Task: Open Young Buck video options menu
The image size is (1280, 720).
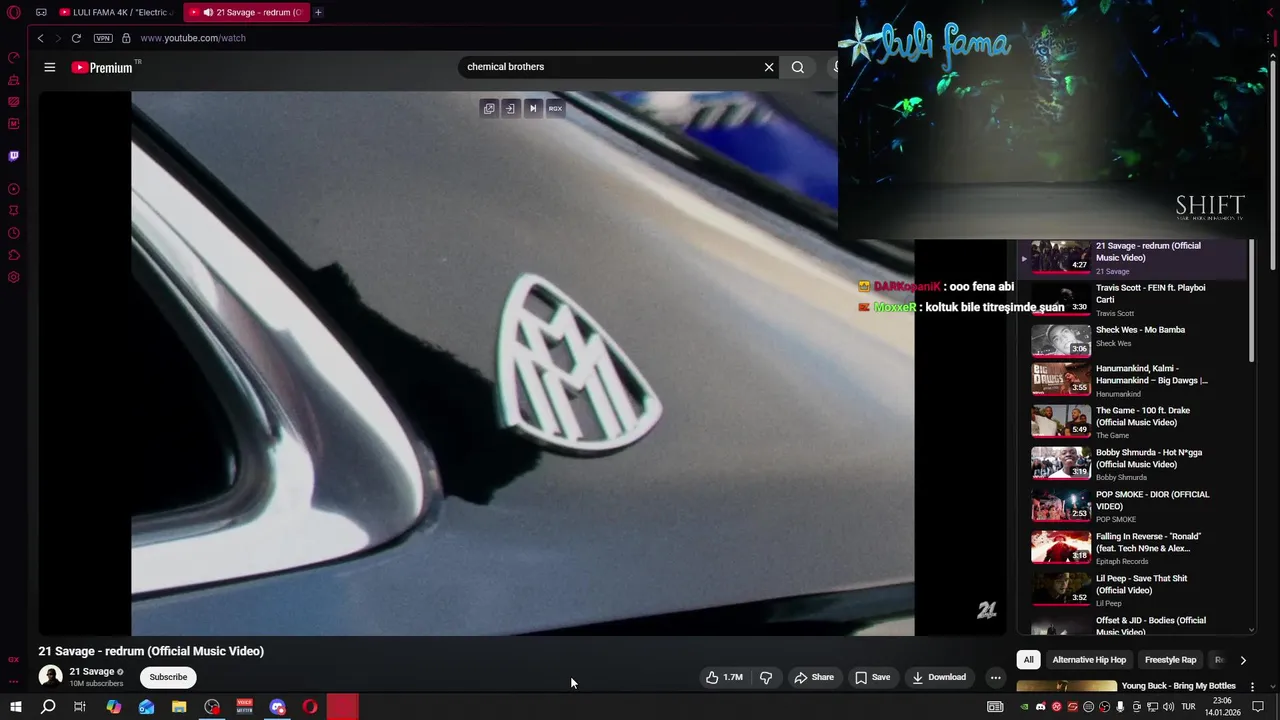Action: point(1252,687)
